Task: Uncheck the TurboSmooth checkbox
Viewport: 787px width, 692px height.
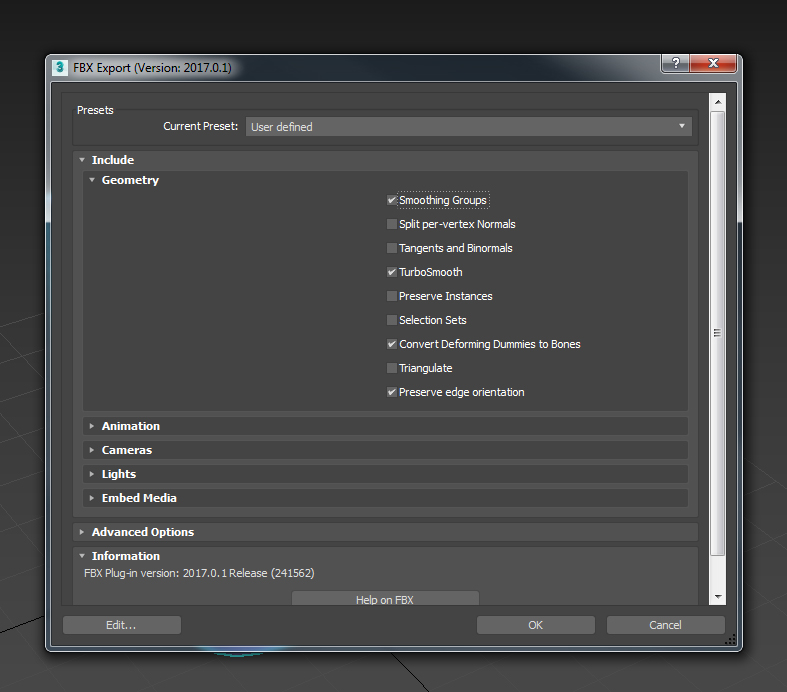Action: (x=392, y=272)
